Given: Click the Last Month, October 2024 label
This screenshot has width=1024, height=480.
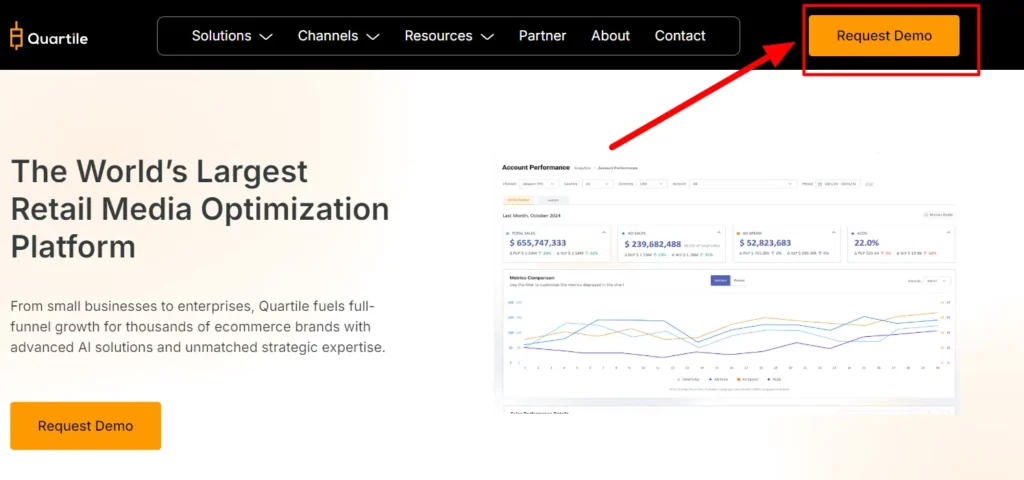Looking at the screenshot, I should (532, 215).
